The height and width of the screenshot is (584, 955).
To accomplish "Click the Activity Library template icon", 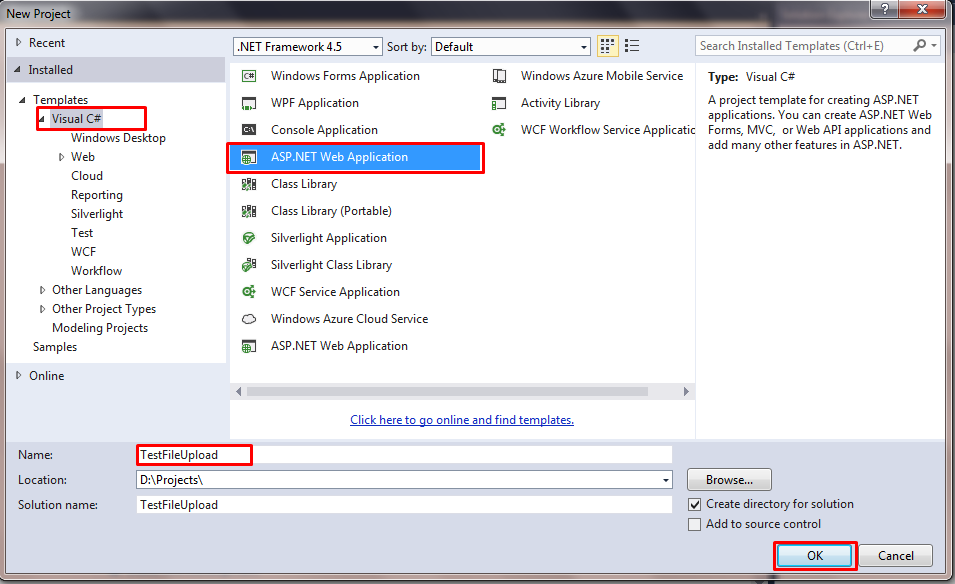I will 499,104.
